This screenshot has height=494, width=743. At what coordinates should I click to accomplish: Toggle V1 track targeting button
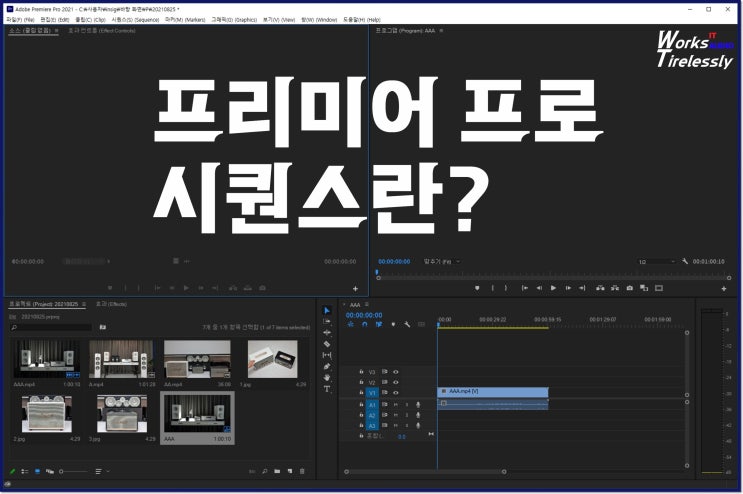[372, 393]
